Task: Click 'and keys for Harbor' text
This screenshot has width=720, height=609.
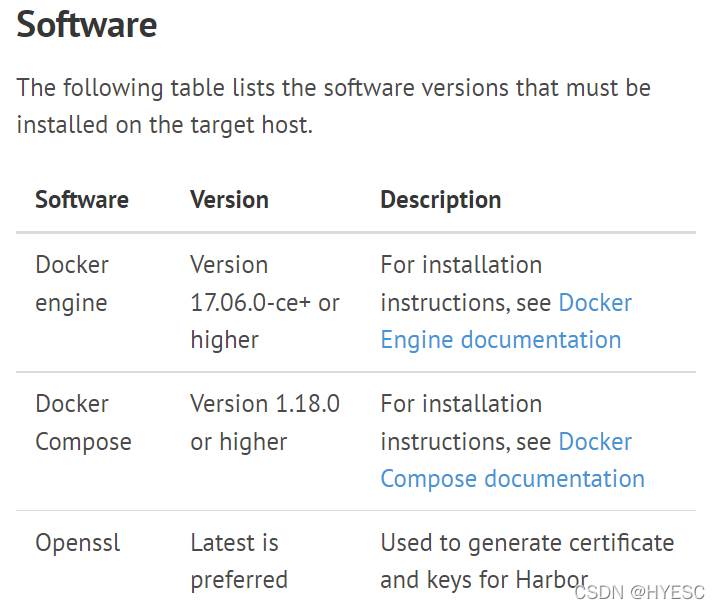Action: pos(484,580)
